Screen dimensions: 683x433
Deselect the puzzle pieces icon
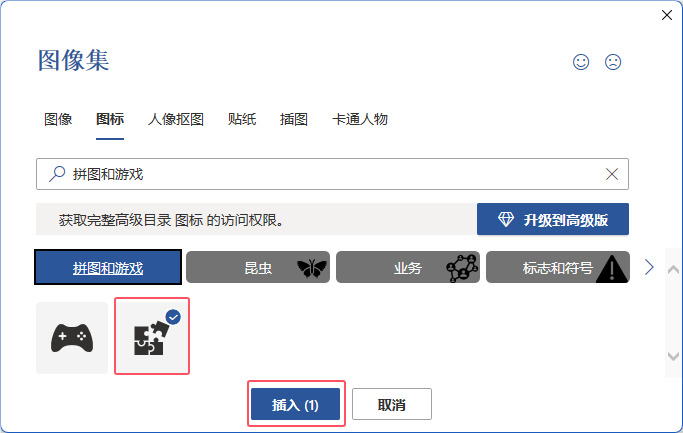tap(152, 336)
